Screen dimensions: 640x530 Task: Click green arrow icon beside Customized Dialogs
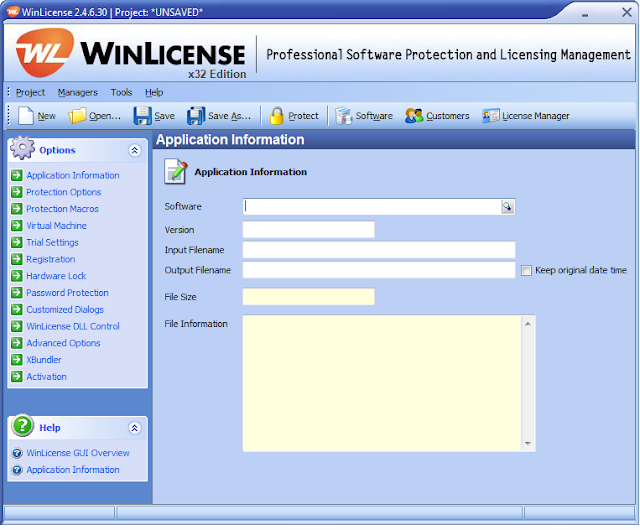17,309
